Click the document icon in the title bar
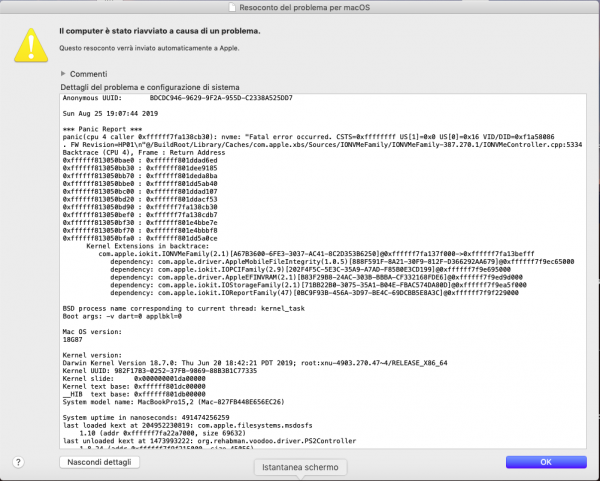600x481 pixels. 232,7
